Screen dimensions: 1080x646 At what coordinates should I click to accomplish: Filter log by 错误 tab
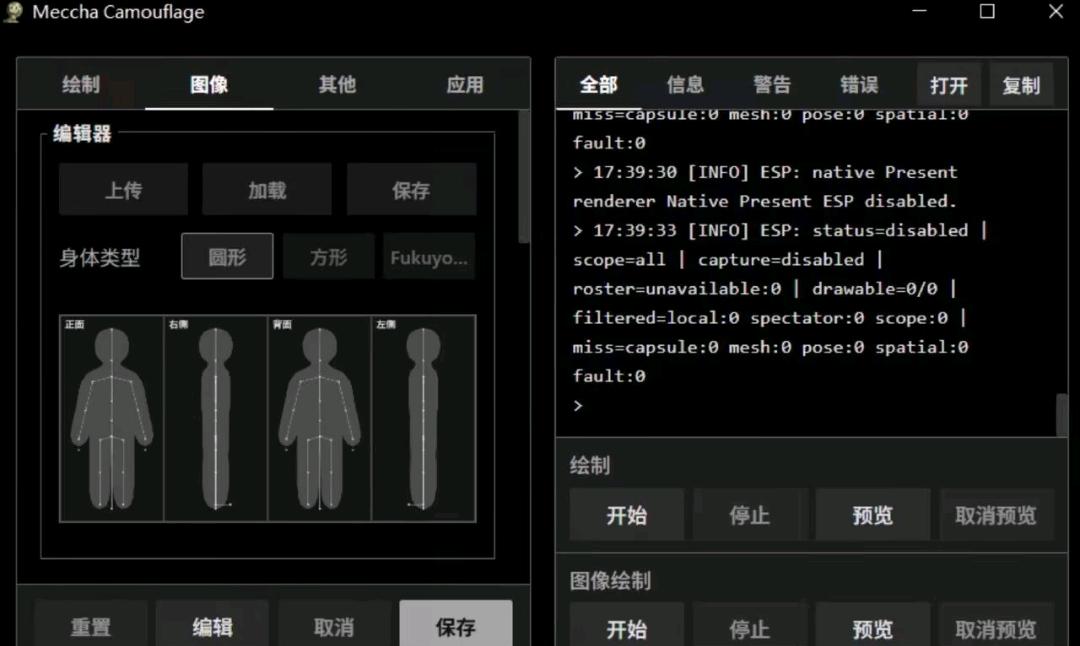point(859,85)
